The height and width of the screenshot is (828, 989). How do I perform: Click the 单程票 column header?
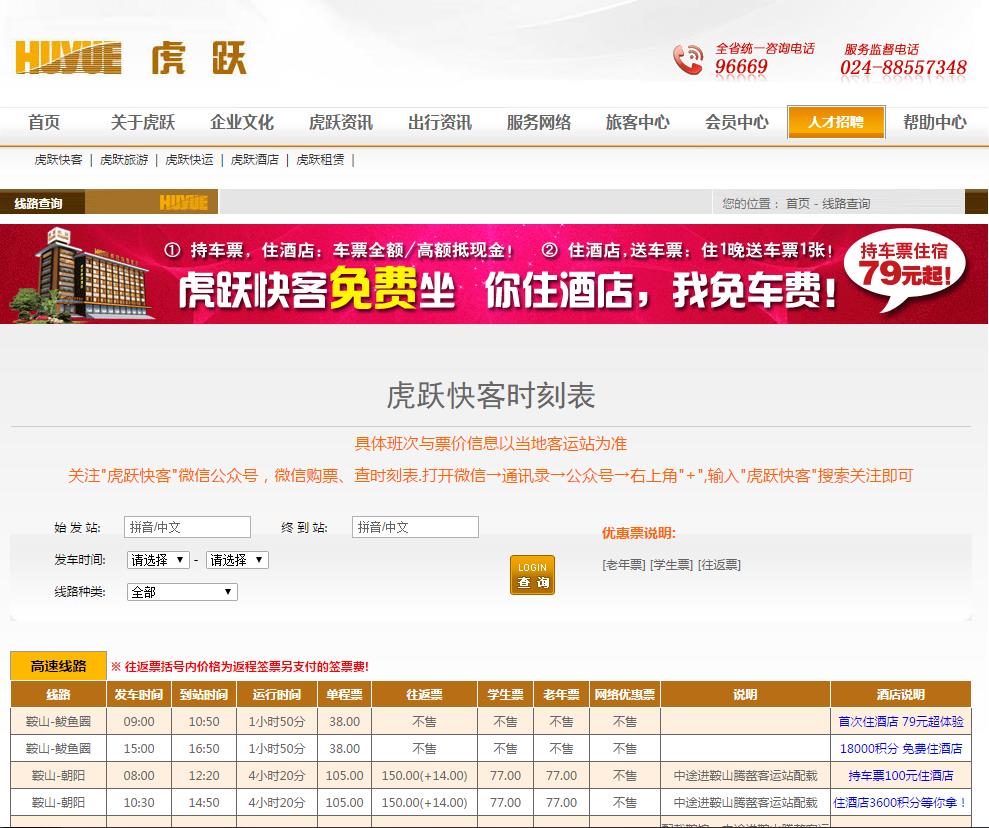coord(344,694)
